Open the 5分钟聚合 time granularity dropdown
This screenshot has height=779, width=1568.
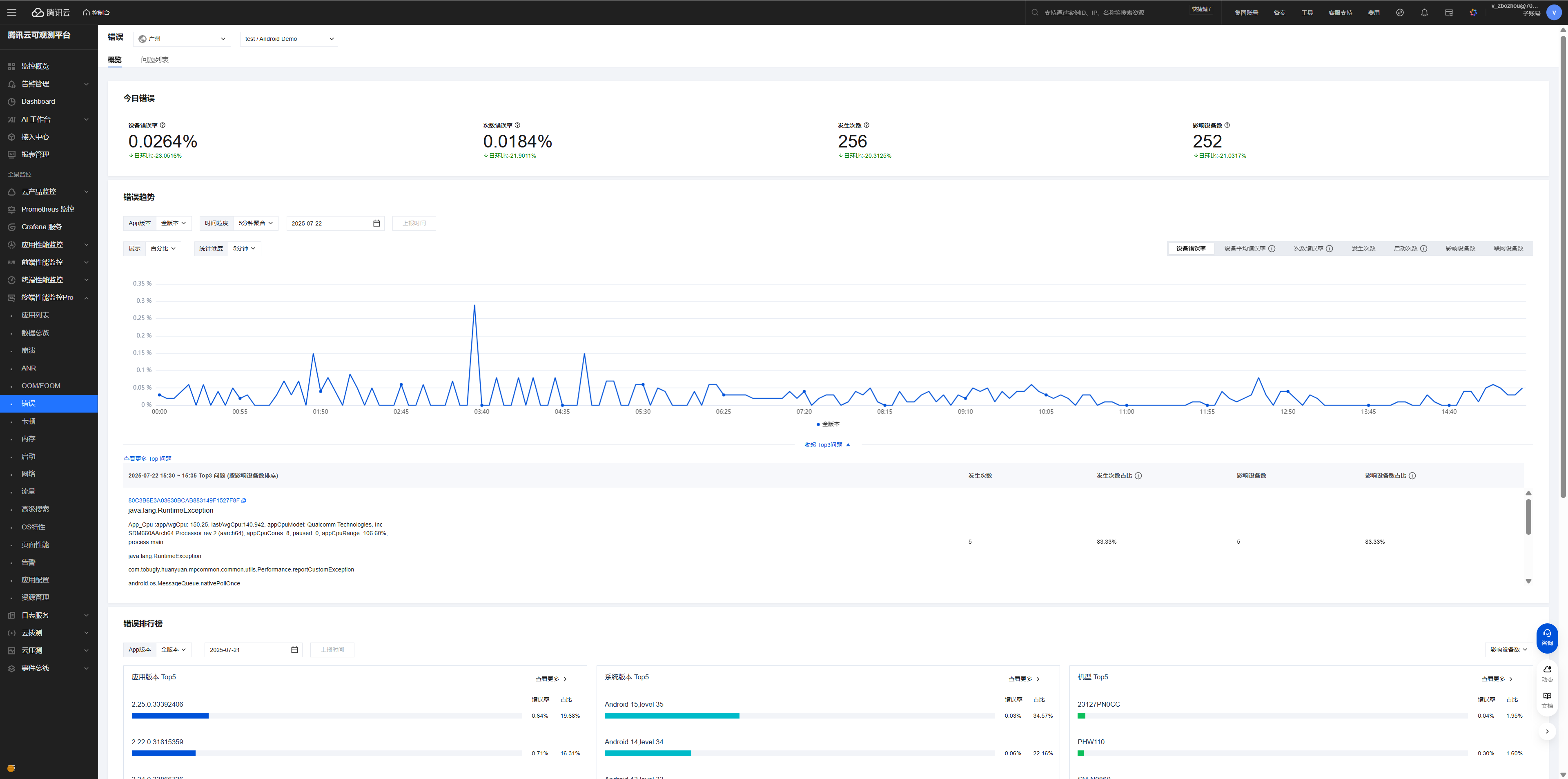click(256, 223)
